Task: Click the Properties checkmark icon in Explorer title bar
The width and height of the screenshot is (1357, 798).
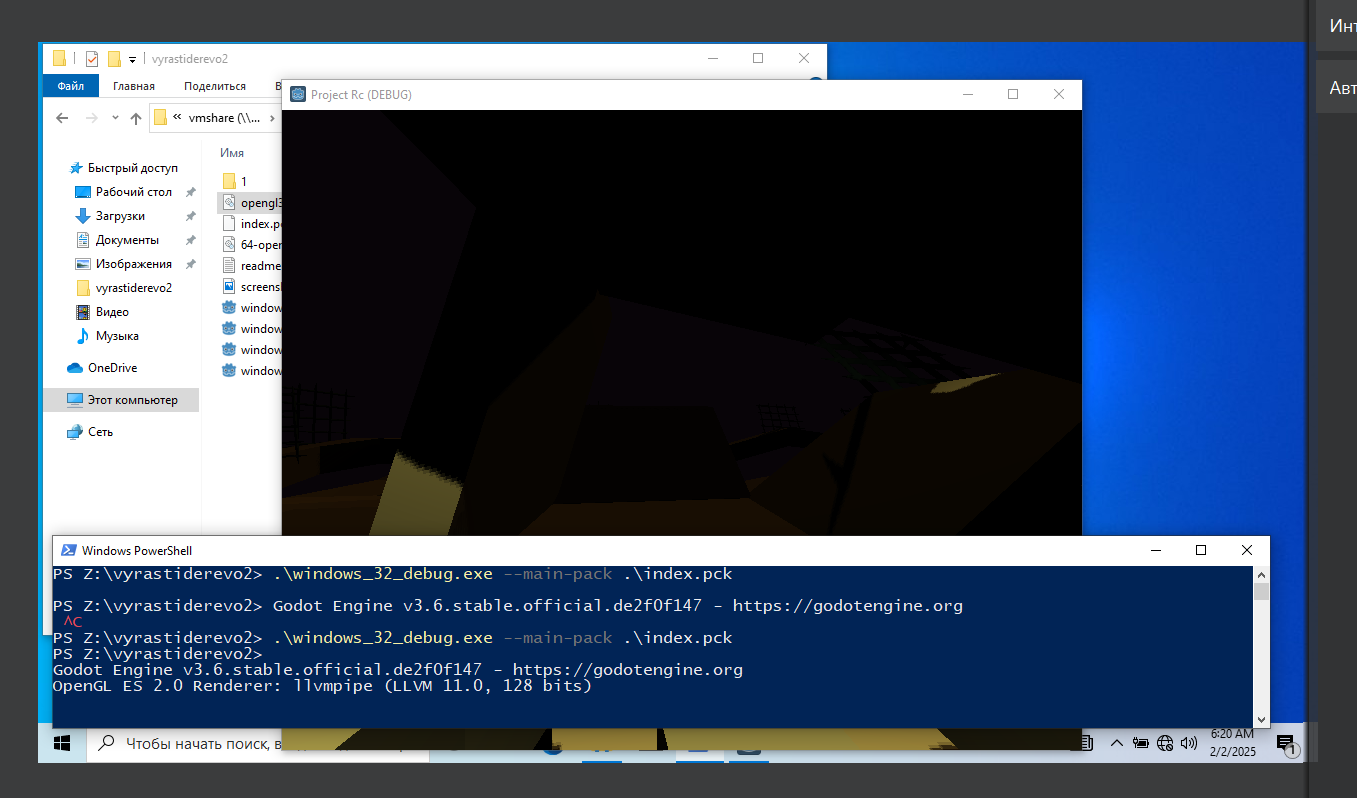Action: click(92, 58)
